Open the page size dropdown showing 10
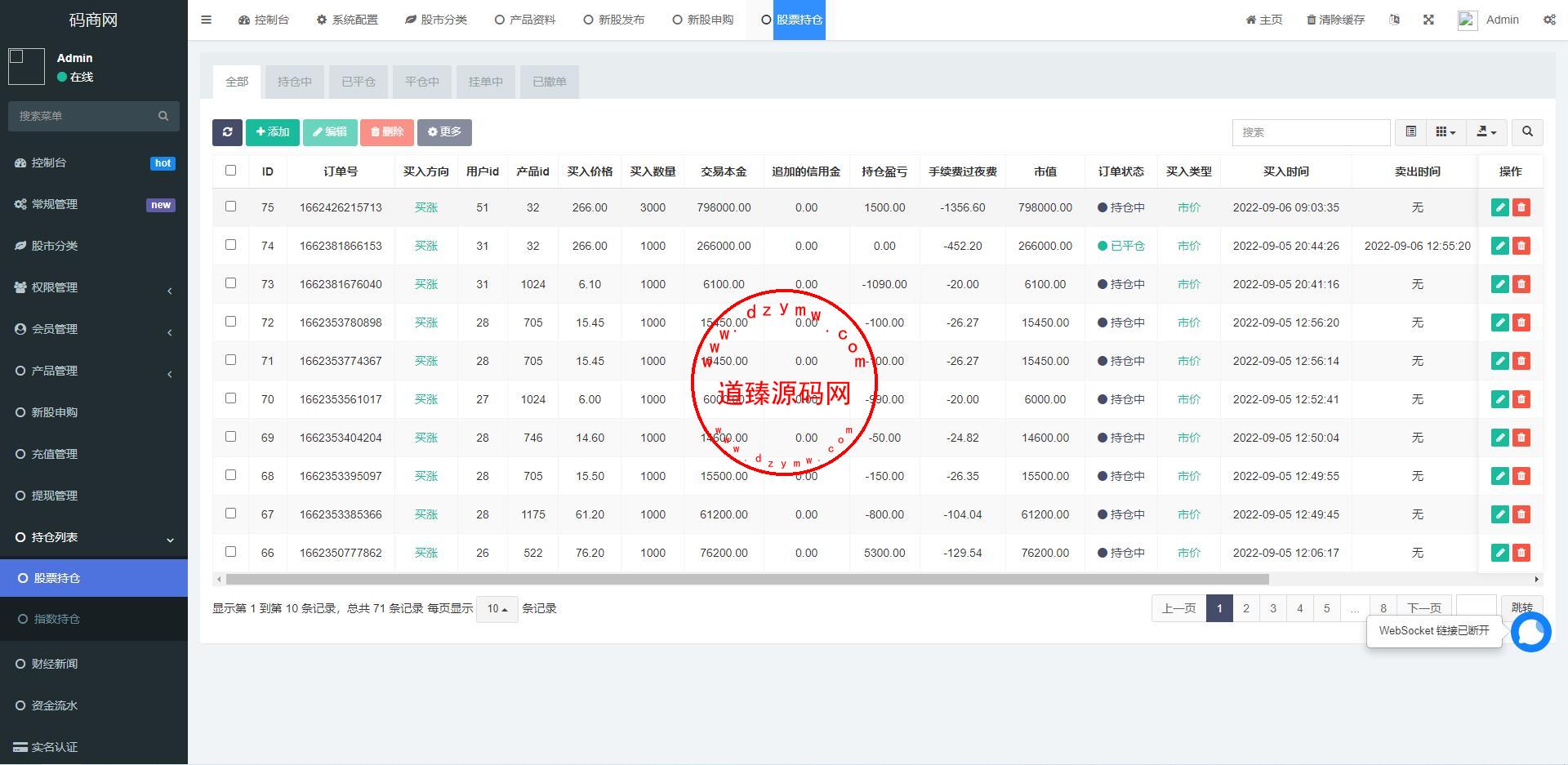Viewport: 1568px width, 765px height. coord(497,608)
